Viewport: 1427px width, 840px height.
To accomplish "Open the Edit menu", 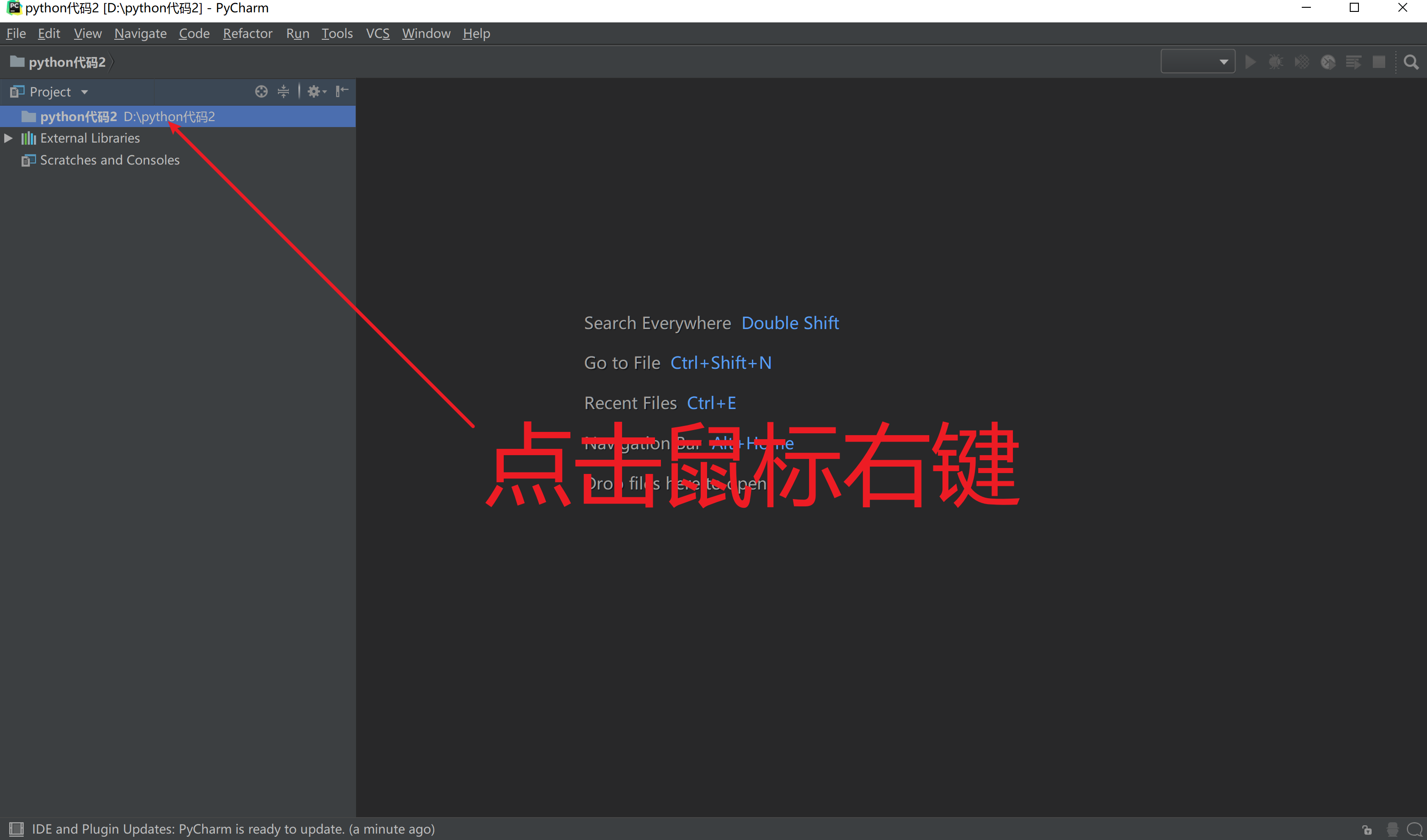I will [x=49, y=33].
